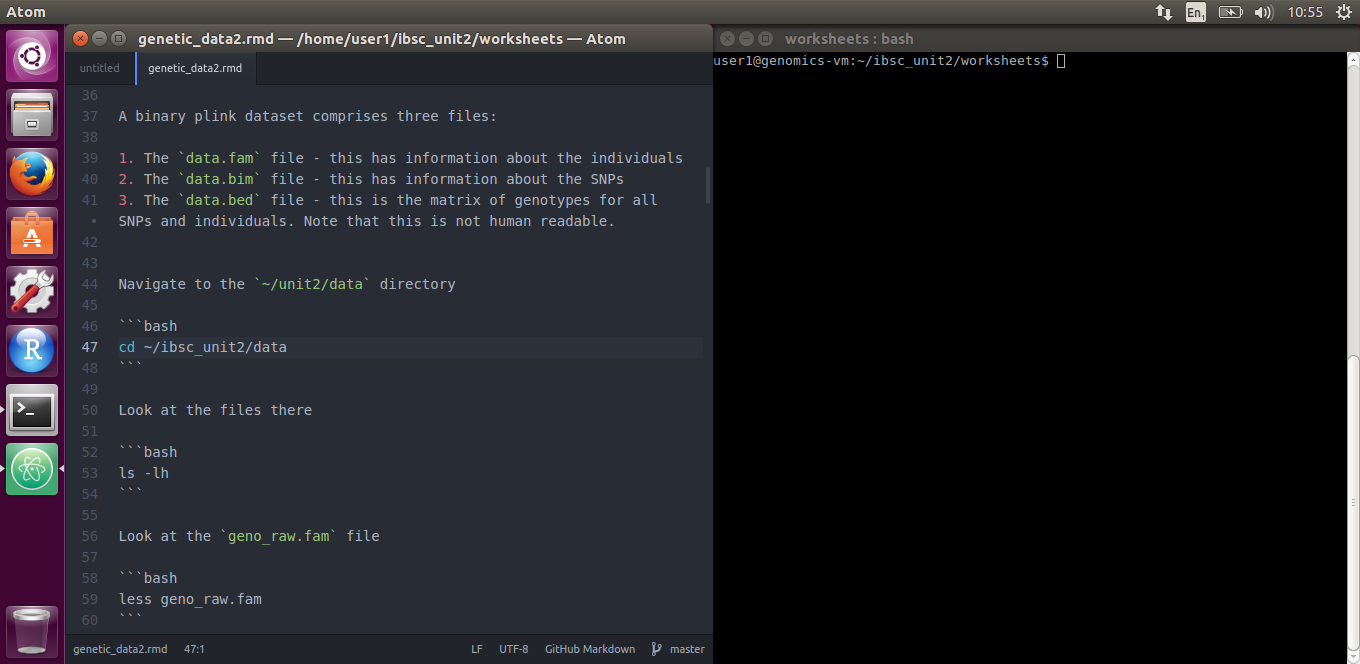Open the LF line ending selector
The image size is (1360, 664).
pos(477,649)
